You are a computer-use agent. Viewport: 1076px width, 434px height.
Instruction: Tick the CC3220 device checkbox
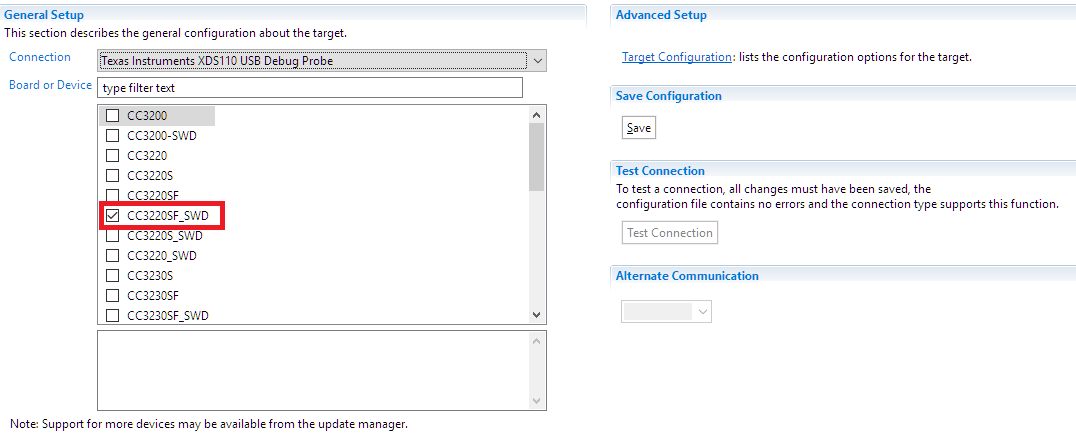point(113,155)
